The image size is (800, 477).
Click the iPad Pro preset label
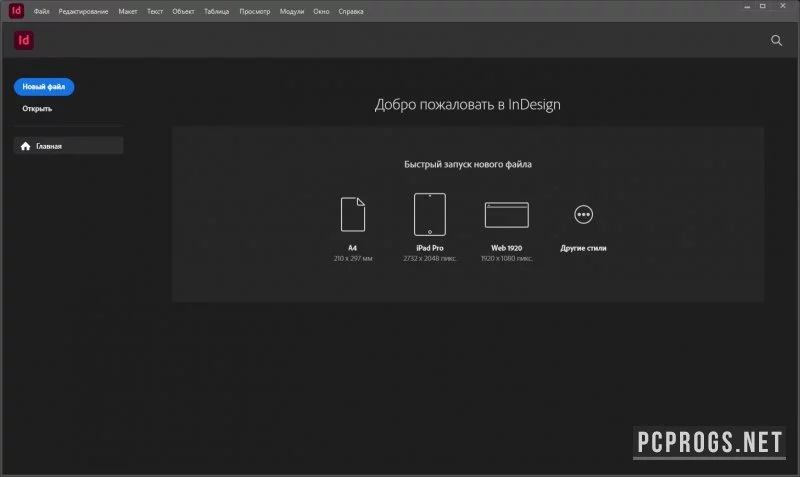[430, 248]
